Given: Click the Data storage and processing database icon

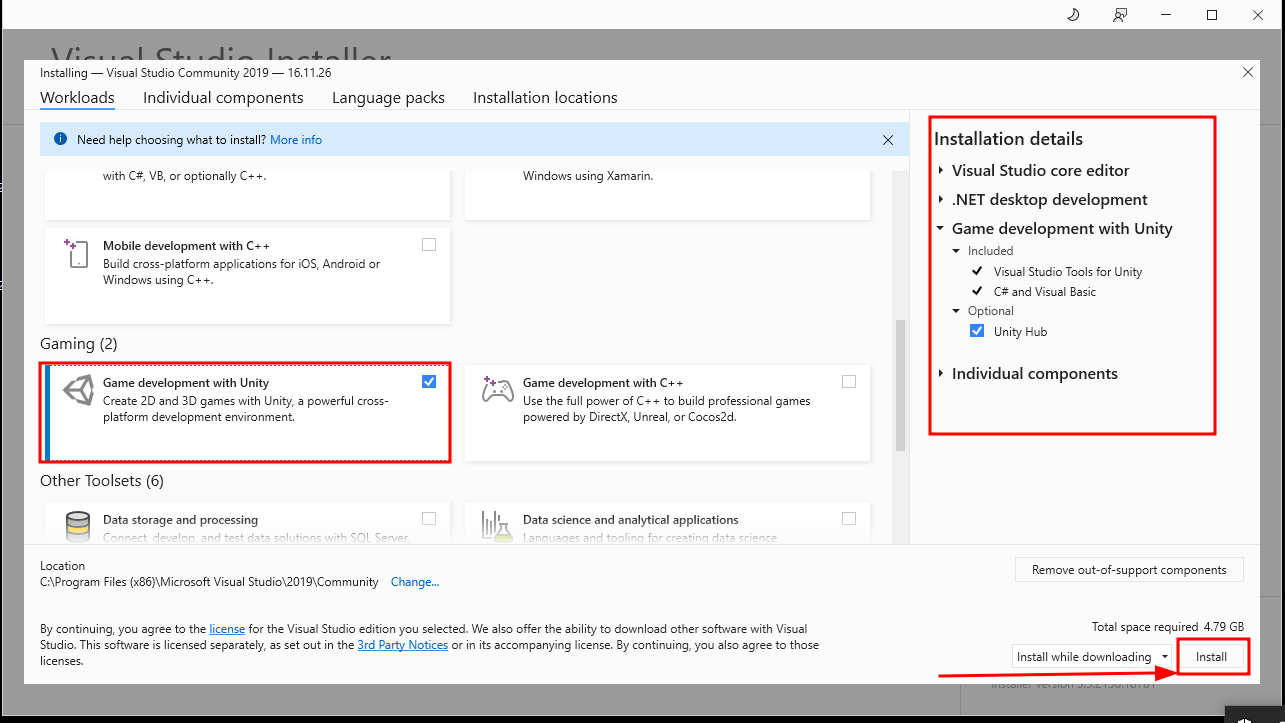Looking at the screenshot, I should 78,526.
